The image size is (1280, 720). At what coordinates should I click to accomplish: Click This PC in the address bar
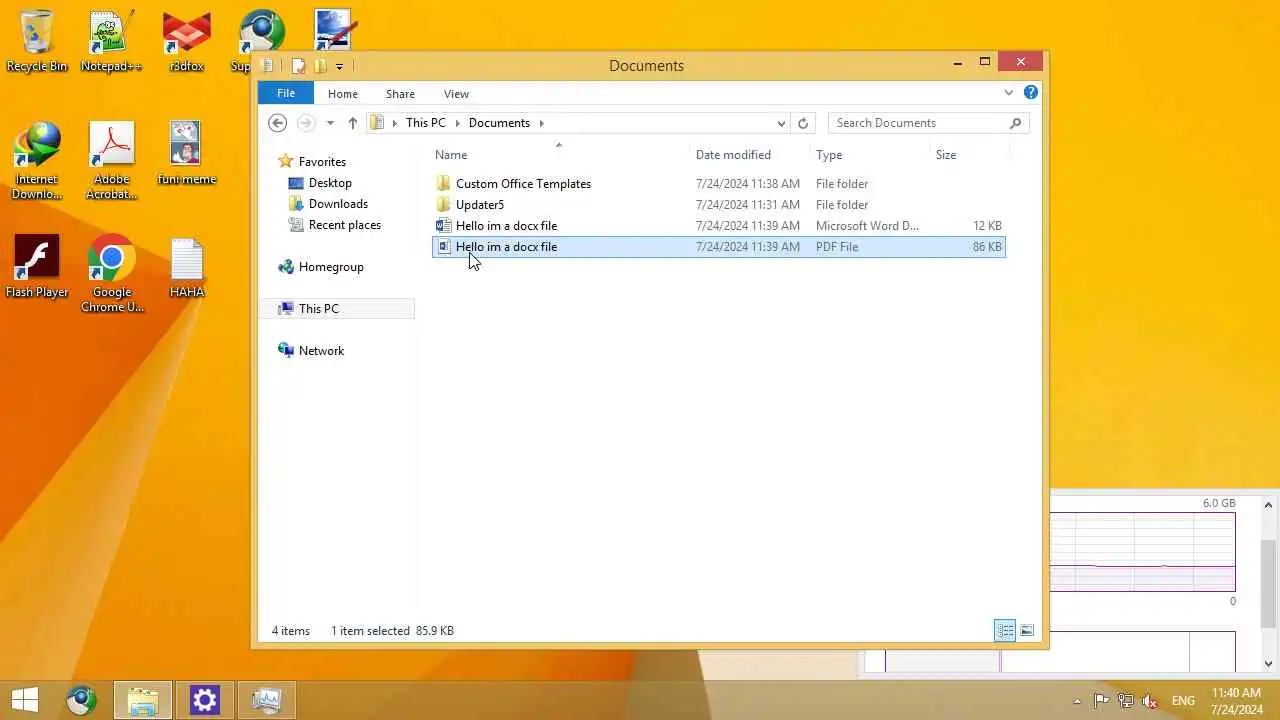pyautogui.click(x=426, y=123)
